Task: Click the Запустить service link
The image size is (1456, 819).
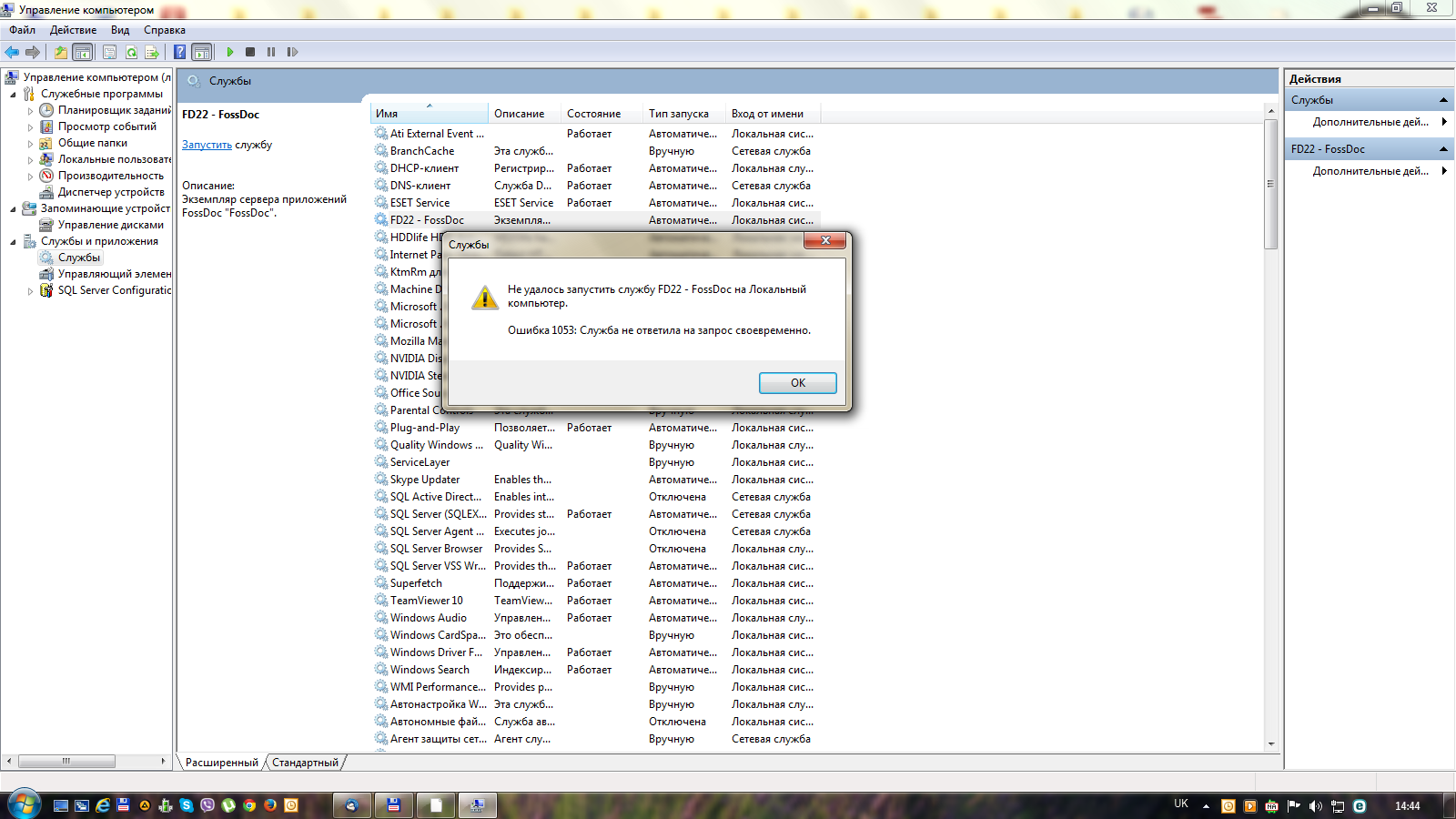Action: click(207, 145)
